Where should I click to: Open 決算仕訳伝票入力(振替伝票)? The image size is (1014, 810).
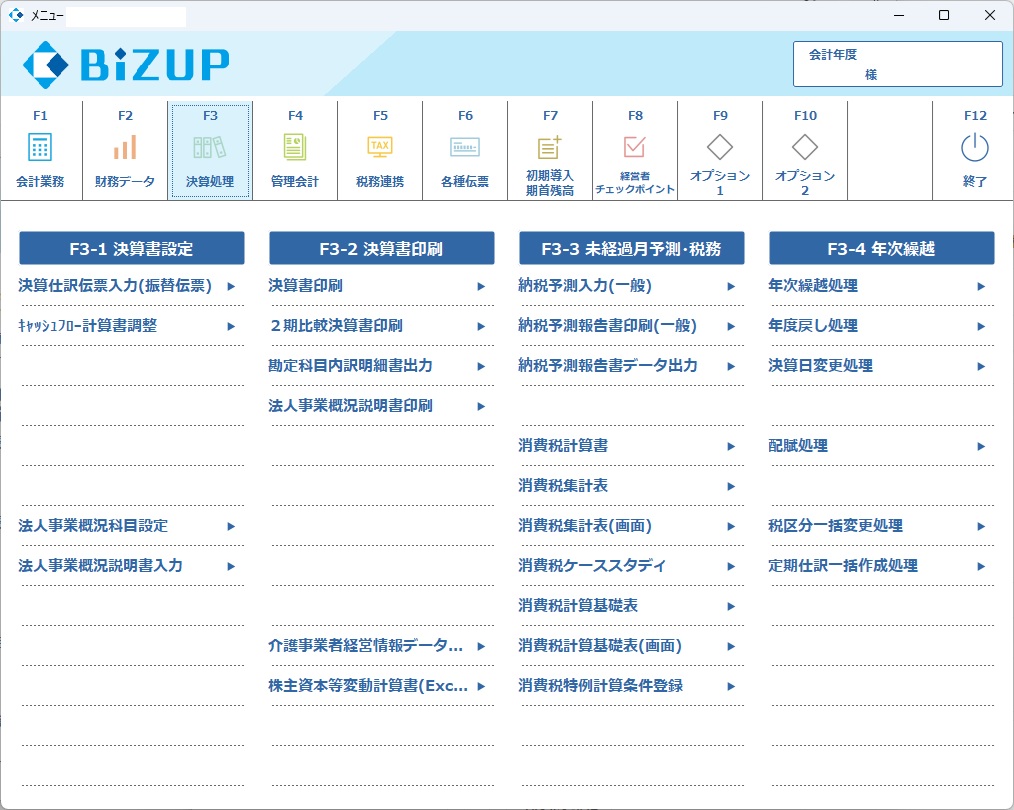[x=115, y=286]
